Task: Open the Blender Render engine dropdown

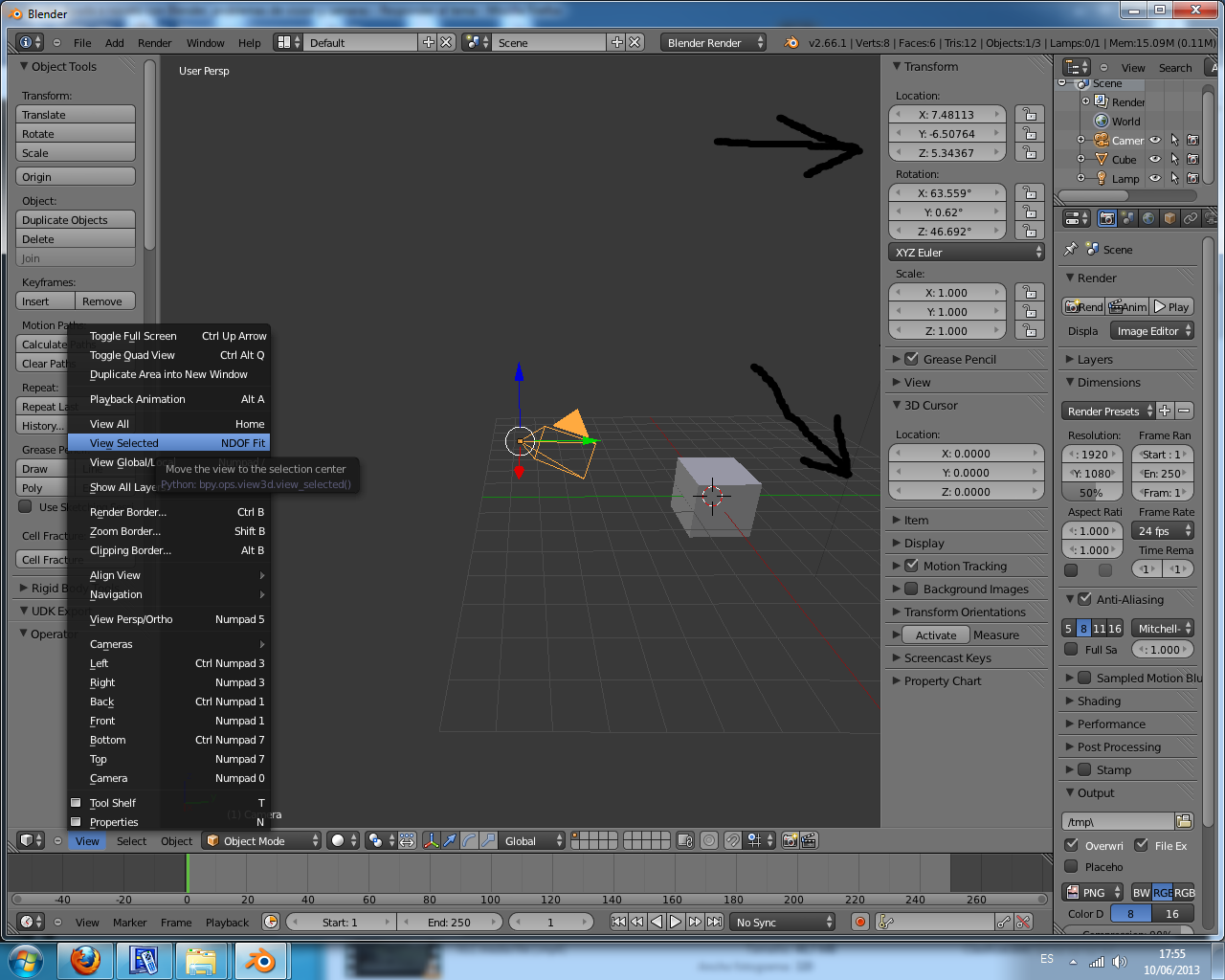Action: tap(713, 42)
